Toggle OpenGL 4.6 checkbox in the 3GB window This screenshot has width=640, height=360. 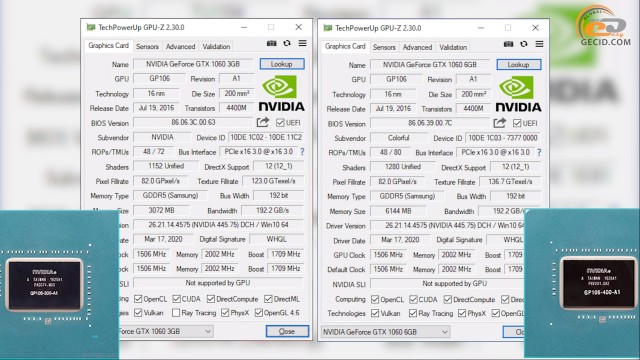(x=258, y=313)
